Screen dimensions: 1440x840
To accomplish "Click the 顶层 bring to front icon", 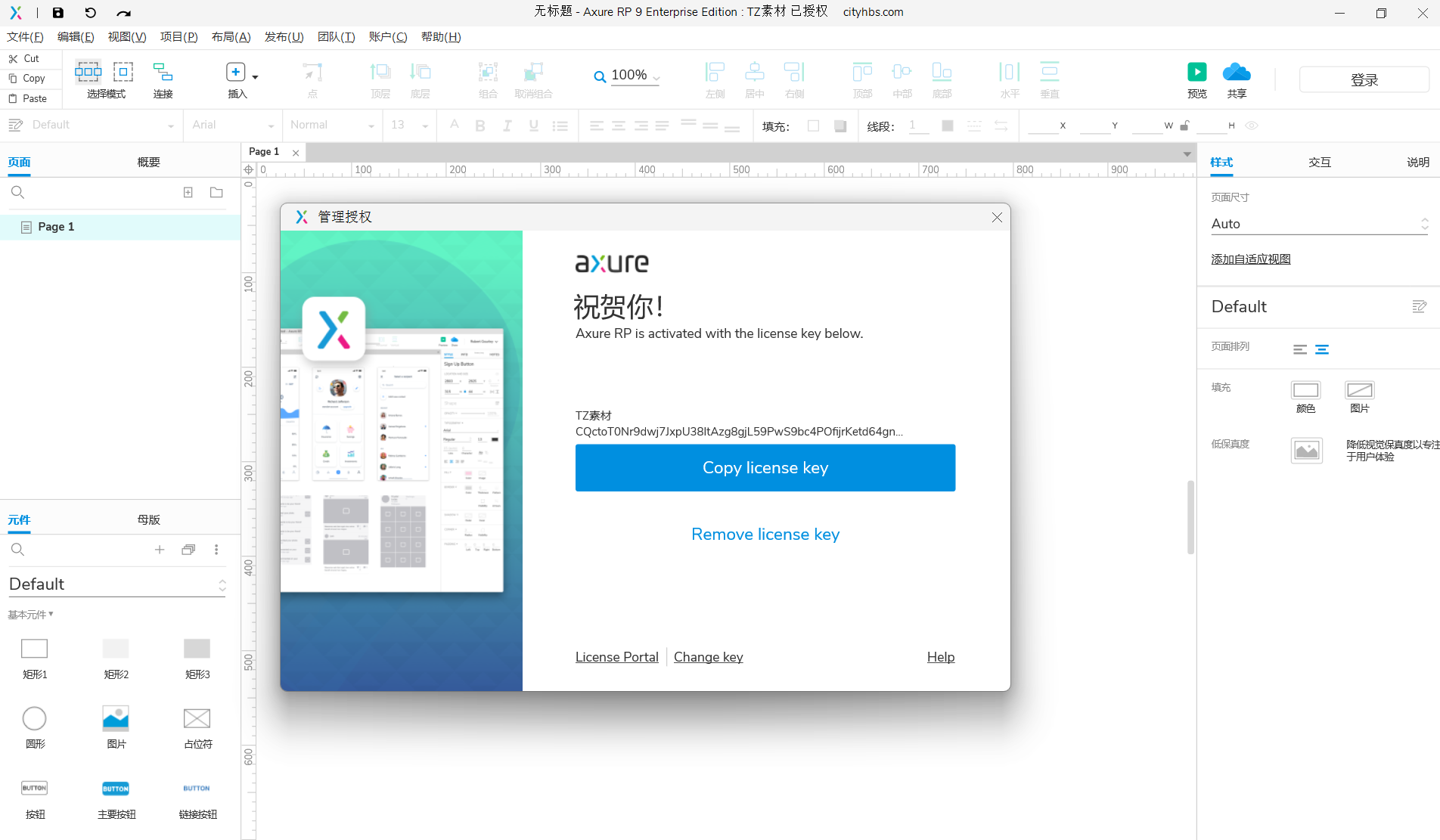I will (x=380, y=72).
